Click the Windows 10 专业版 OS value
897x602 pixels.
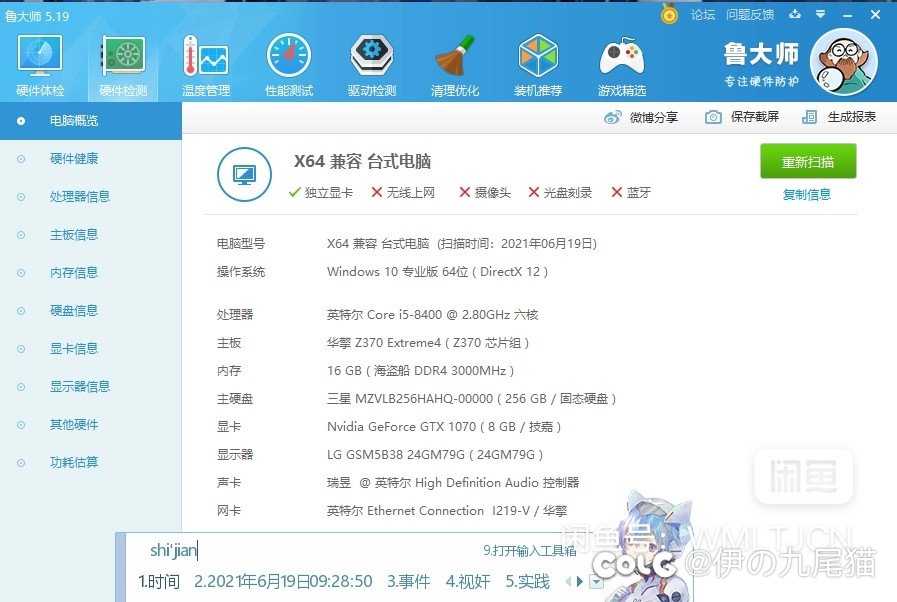click(438, 272)
